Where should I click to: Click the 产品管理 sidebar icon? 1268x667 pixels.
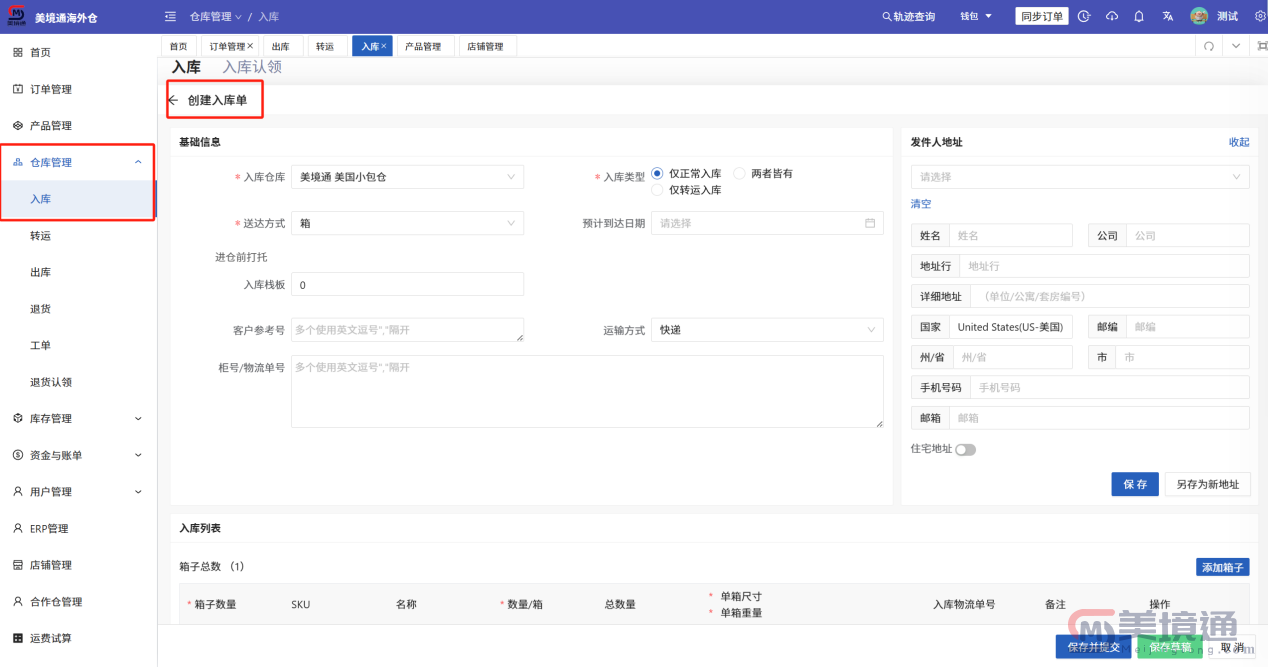click(18, 126)
